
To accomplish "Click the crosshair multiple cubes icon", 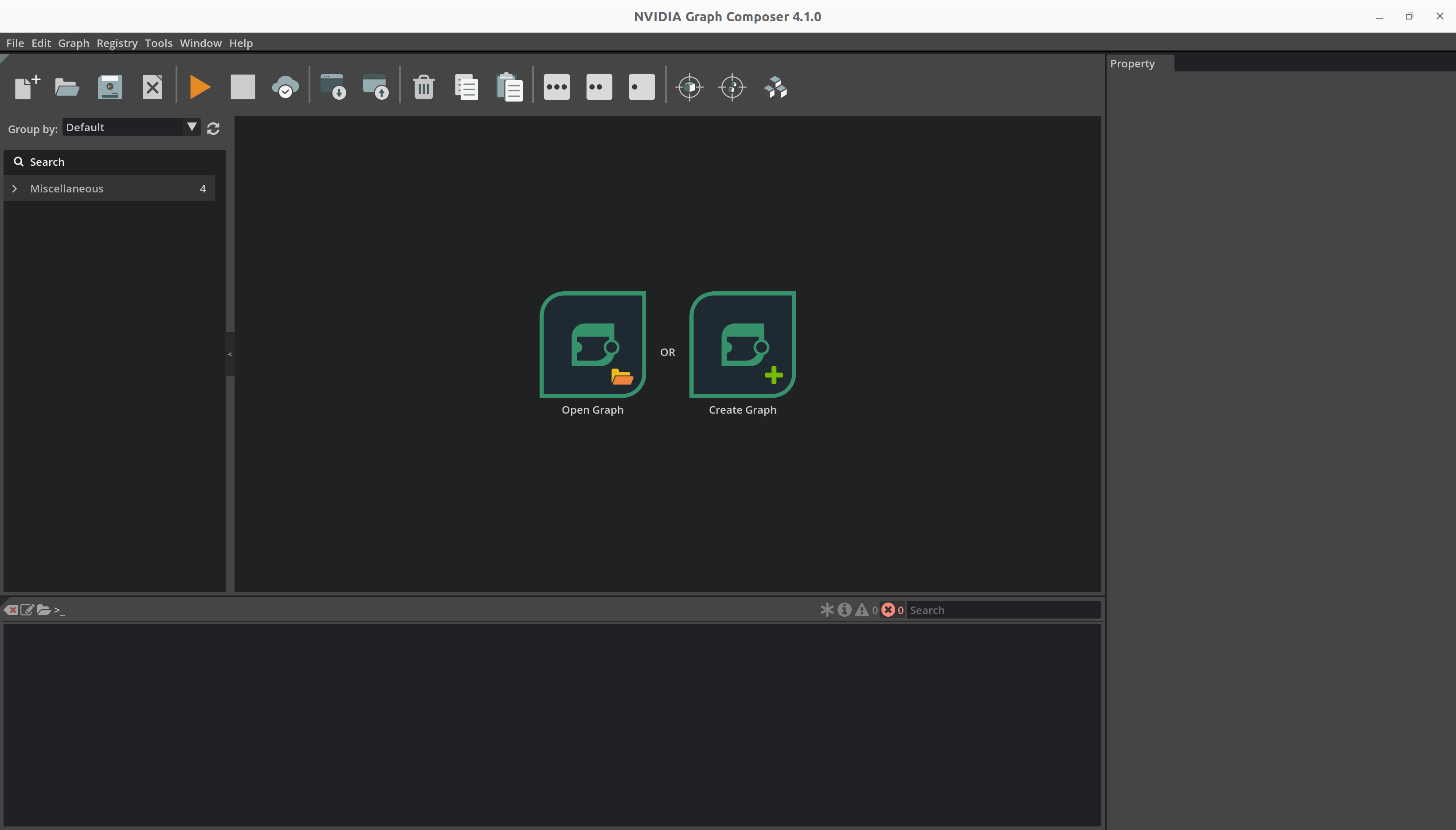I will 732,87.
